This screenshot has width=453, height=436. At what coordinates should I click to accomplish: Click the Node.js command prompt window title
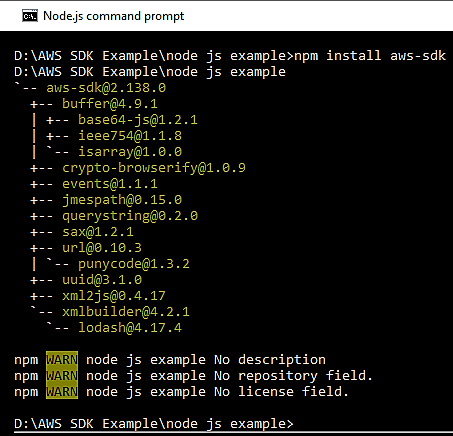coord(114,16)
